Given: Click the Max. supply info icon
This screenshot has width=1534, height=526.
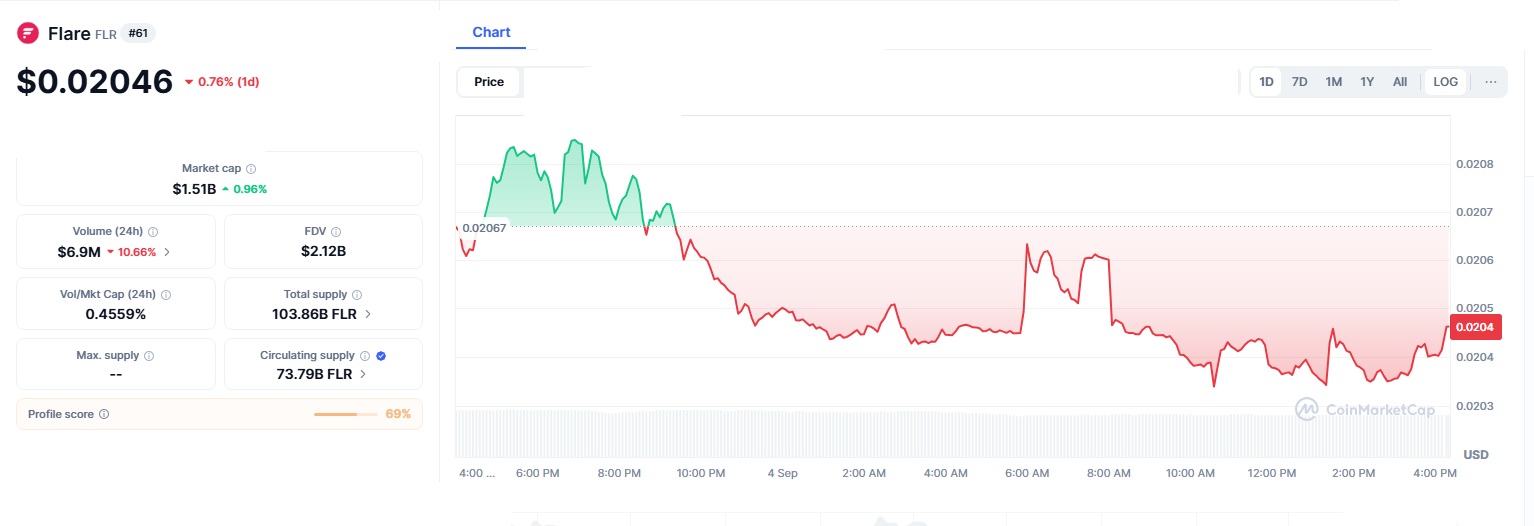Looking at the screenshot, I should click(x=149, y=356).
